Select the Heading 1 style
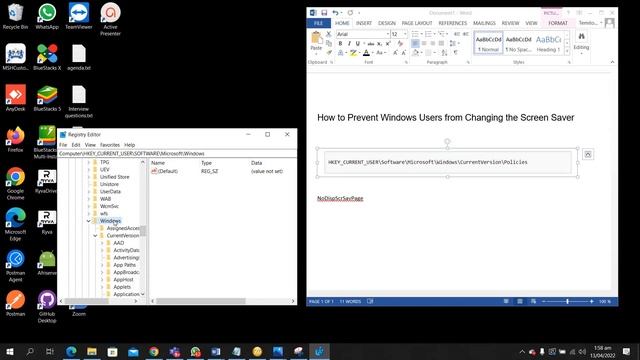Image resolution: width=640 pixels, height=360 pixels. (x=548, y=44)
